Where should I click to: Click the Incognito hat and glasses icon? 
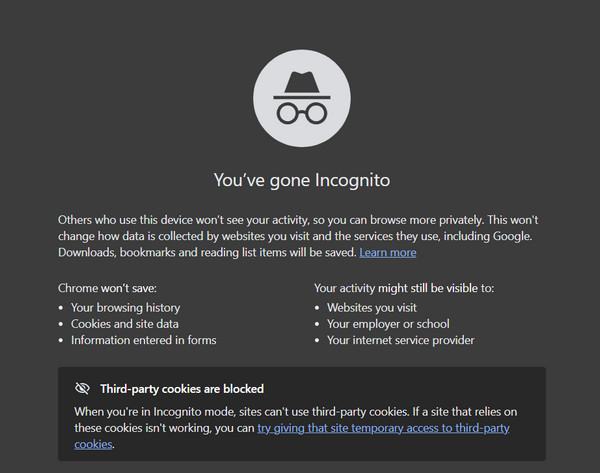coord(302,98)
